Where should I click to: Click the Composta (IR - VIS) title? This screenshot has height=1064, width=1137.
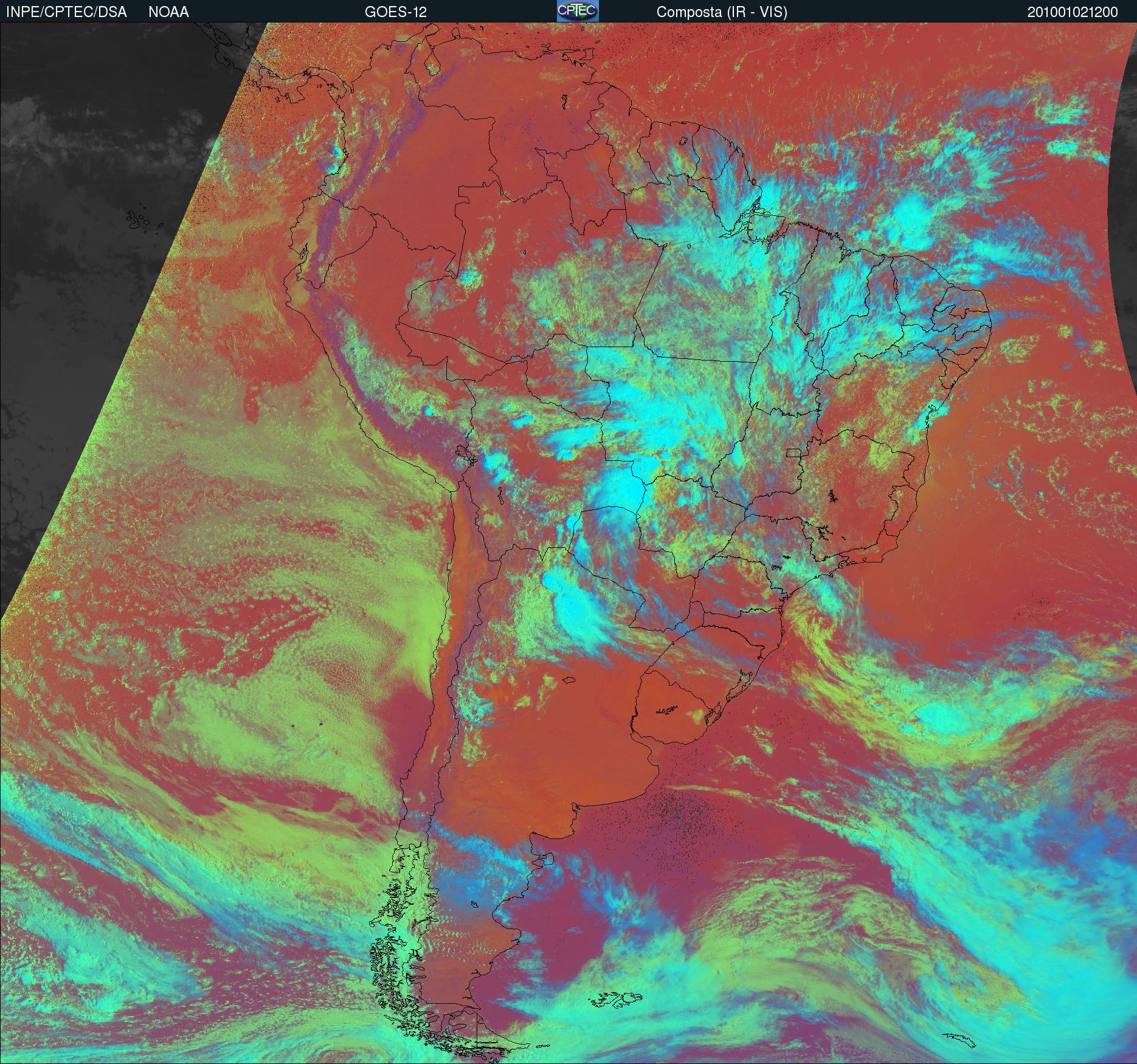(722, 12)
